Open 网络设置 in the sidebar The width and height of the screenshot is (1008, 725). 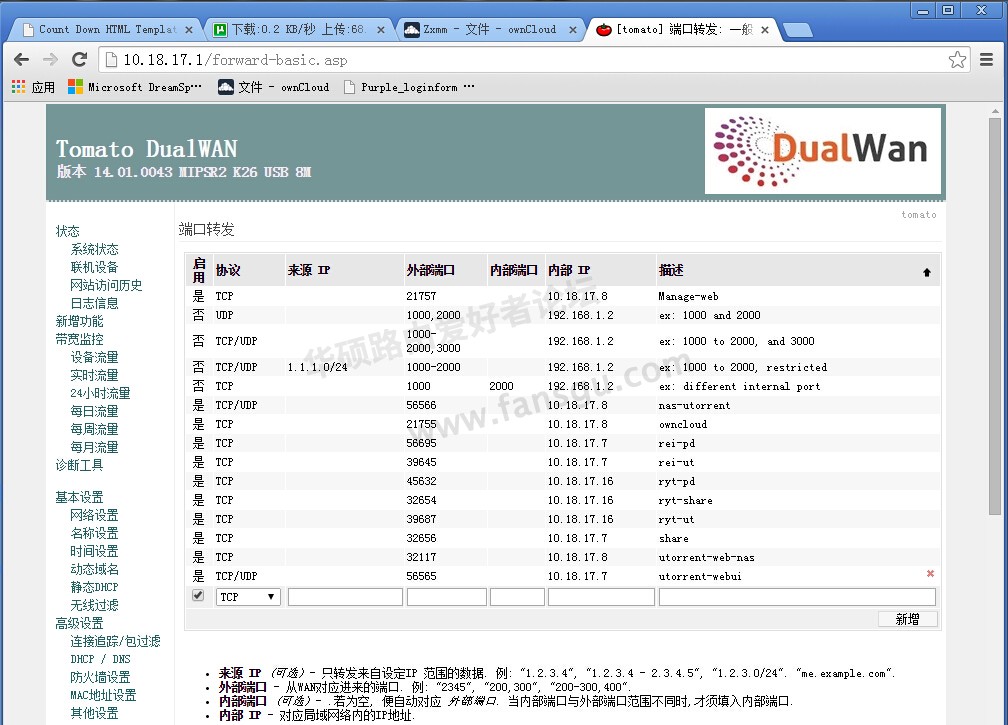coord(94,515)
